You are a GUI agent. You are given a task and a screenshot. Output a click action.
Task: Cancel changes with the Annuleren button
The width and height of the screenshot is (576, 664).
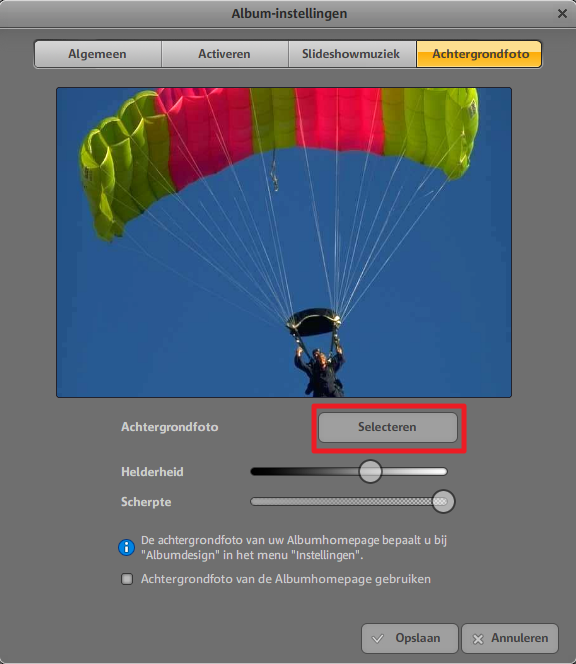510,638
